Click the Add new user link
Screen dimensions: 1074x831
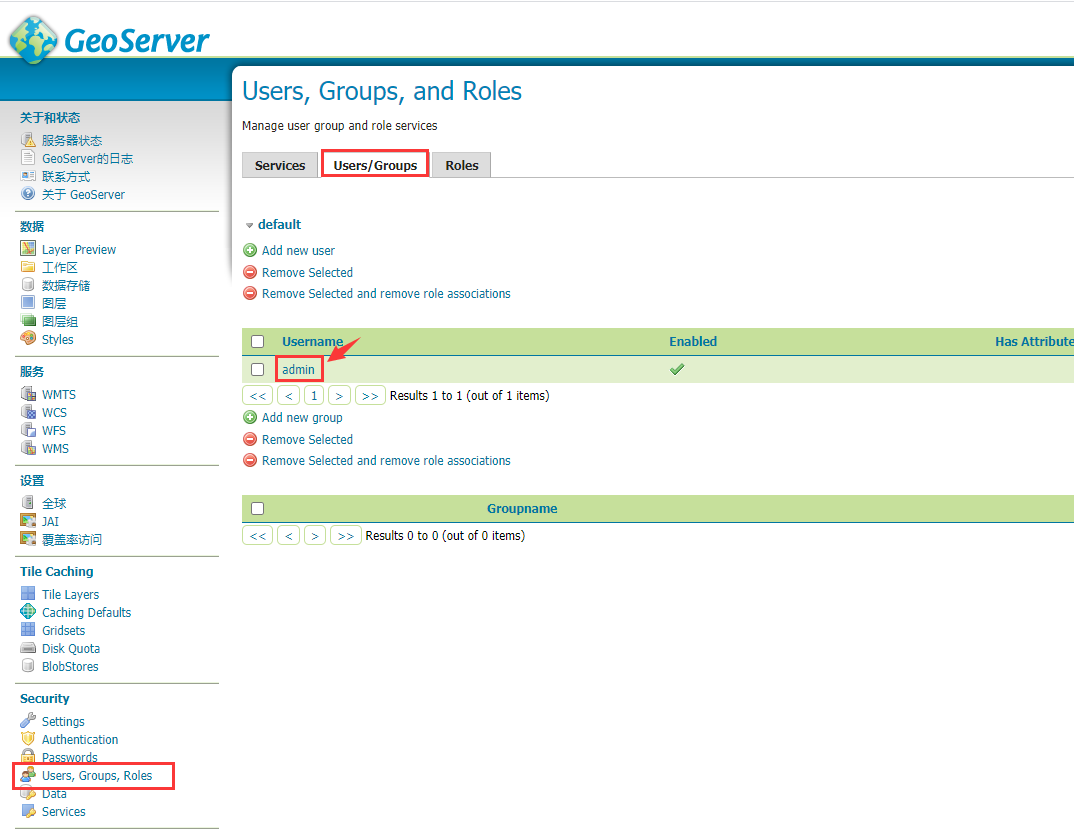(297, 250)
